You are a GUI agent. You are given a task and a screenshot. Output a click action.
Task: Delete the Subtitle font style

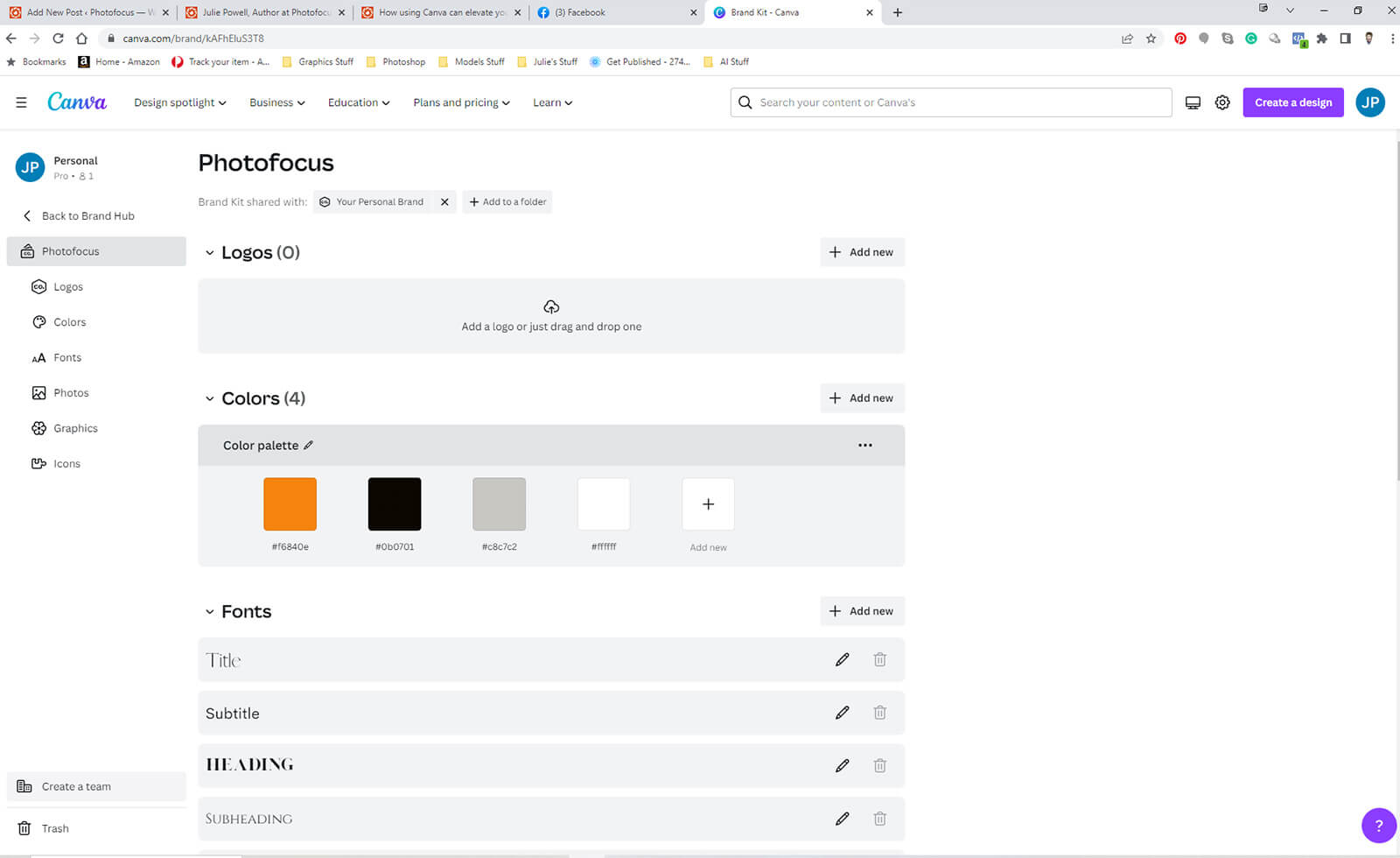(879, 713)
